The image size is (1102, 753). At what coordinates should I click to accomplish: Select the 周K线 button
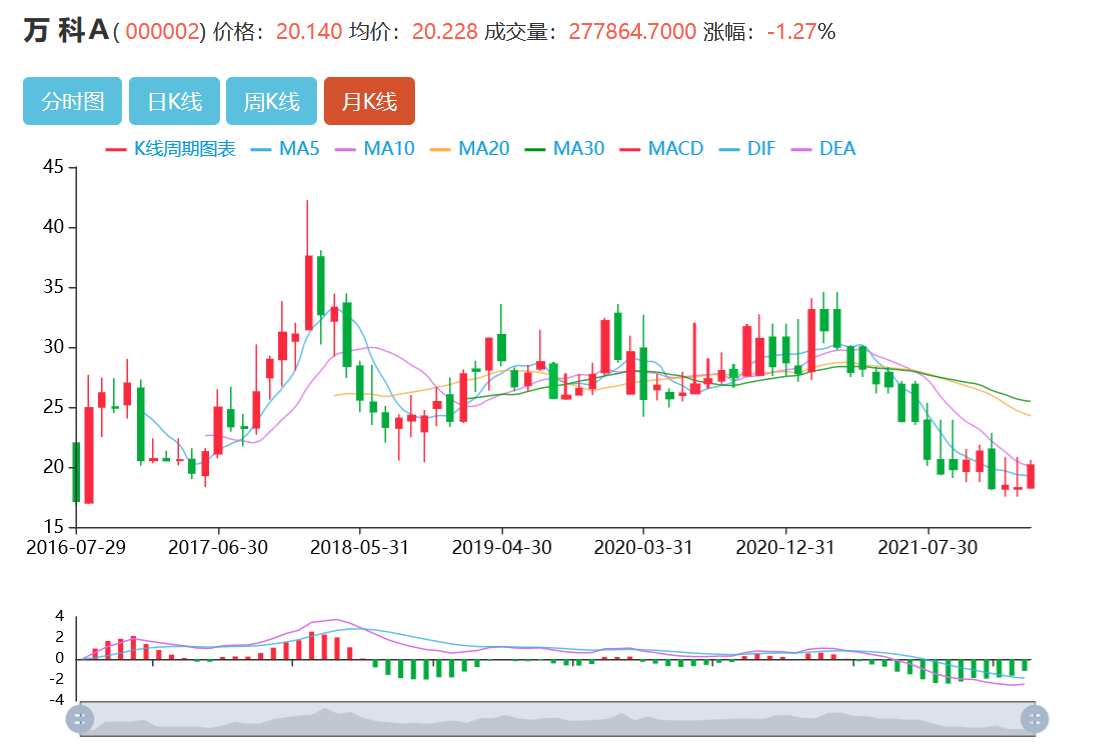[271, 101]
